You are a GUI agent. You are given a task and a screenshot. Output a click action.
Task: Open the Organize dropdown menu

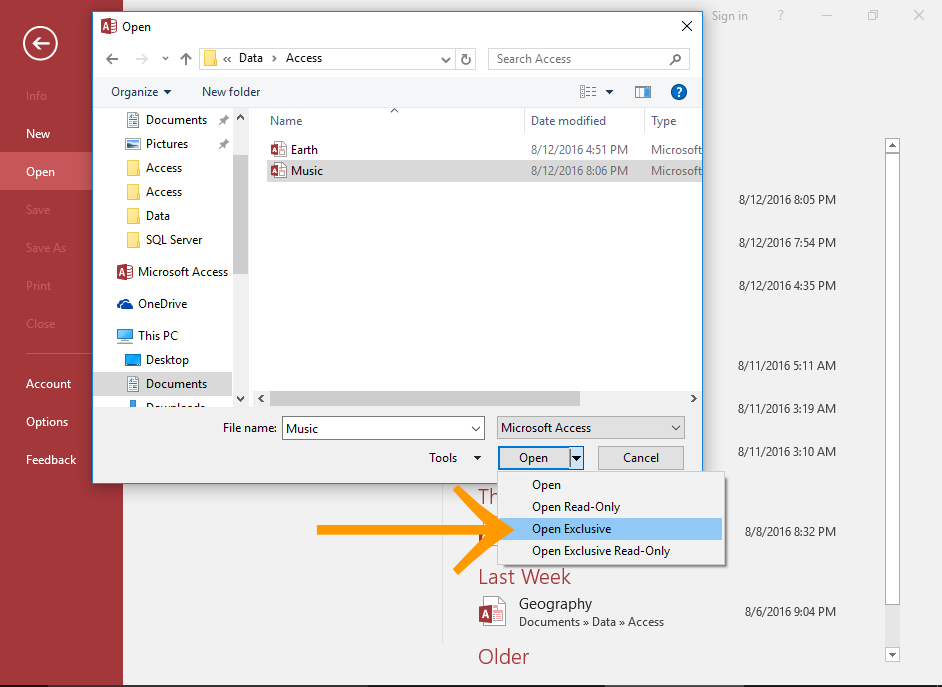coord(140,92)
